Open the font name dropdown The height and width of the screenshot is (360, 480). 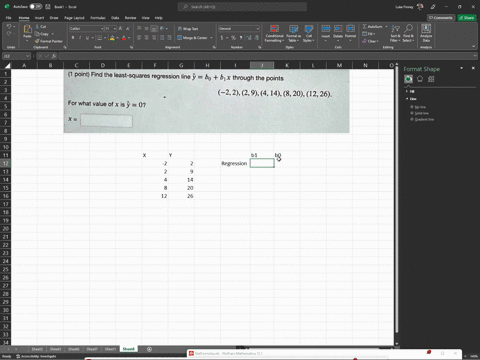pos(102,29)
